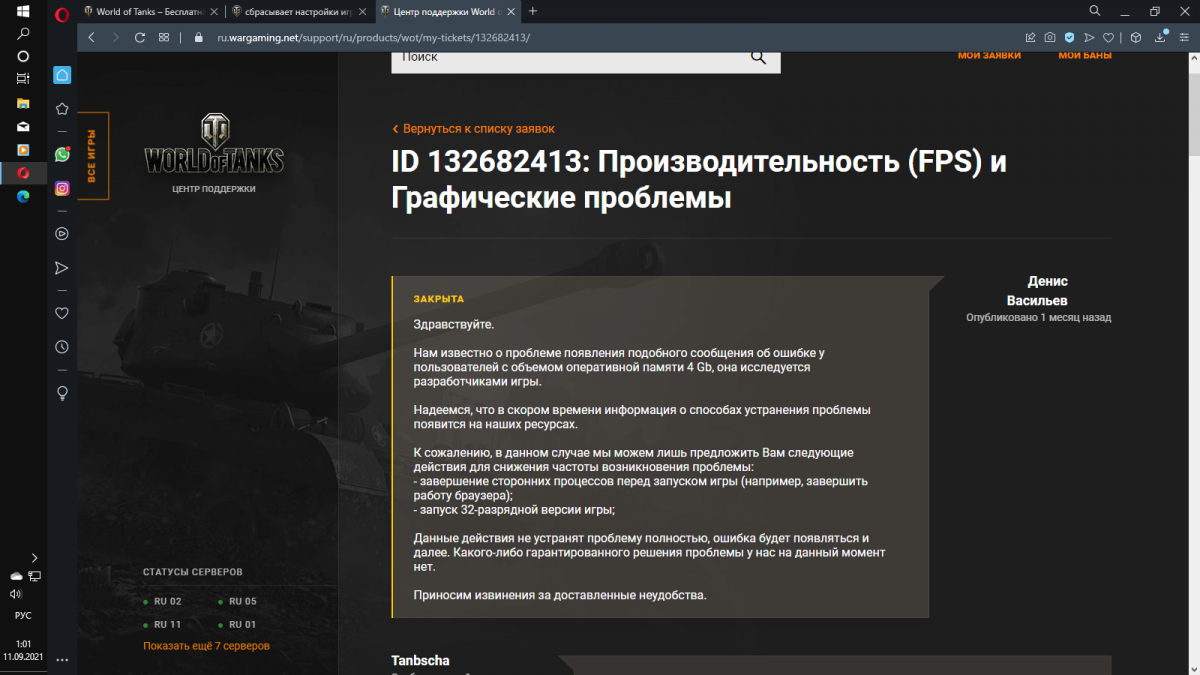Open the Speed Dial start page grid
Screen dimensions: 1200x675
click(x=164, y=37)
